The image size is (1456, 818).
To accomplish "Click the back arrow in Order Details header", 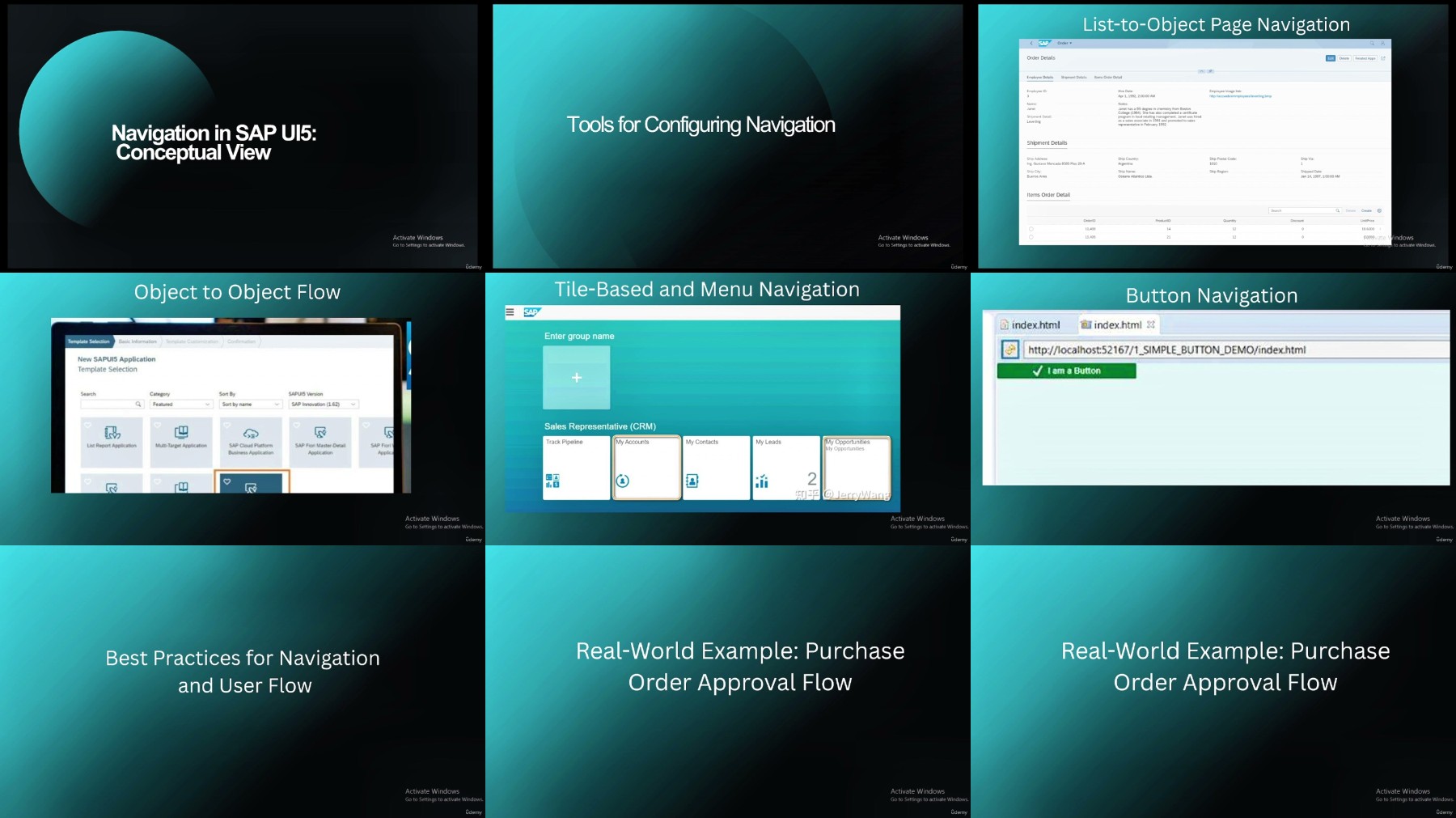I will (1031, 43).
